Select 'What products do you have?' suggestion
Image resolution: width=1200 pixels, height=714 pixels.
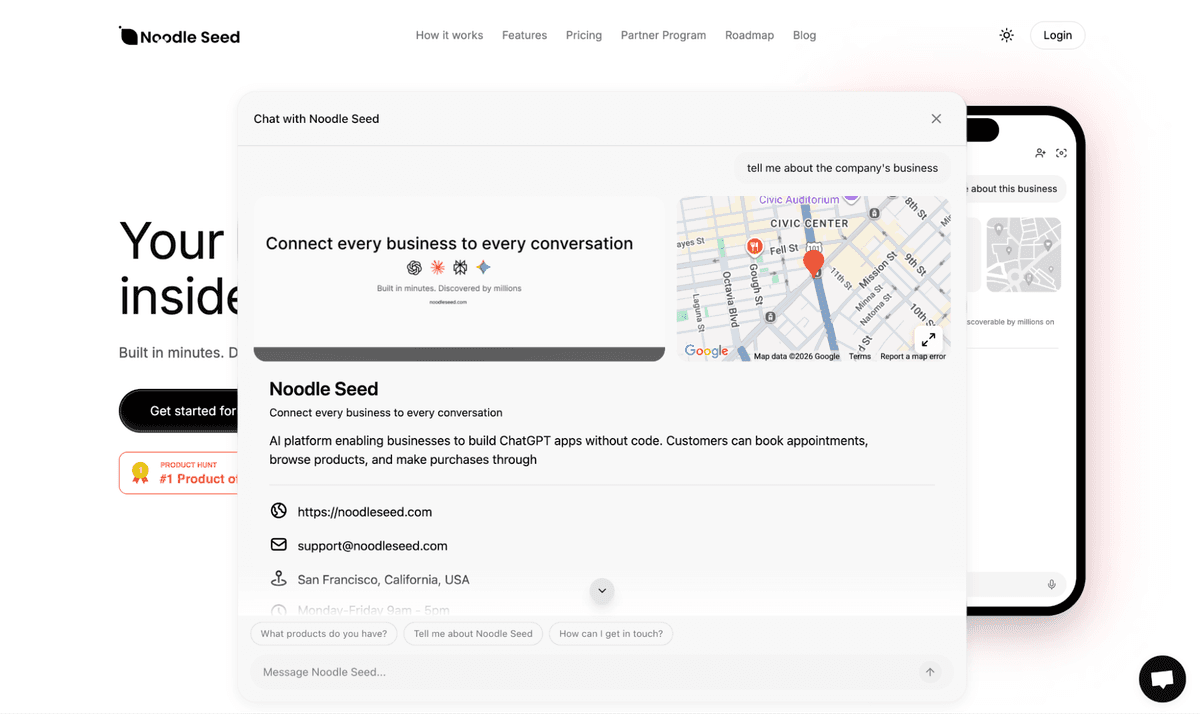(x=324, y=633)
